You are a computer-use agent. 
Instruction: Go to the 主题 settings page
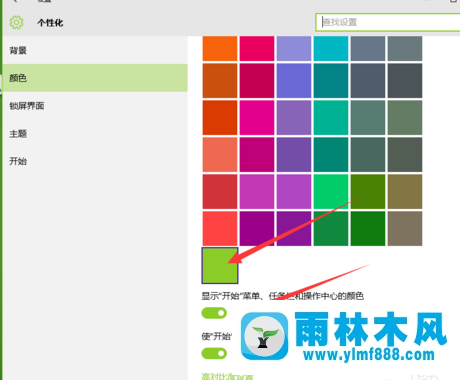tap(95, 134)
